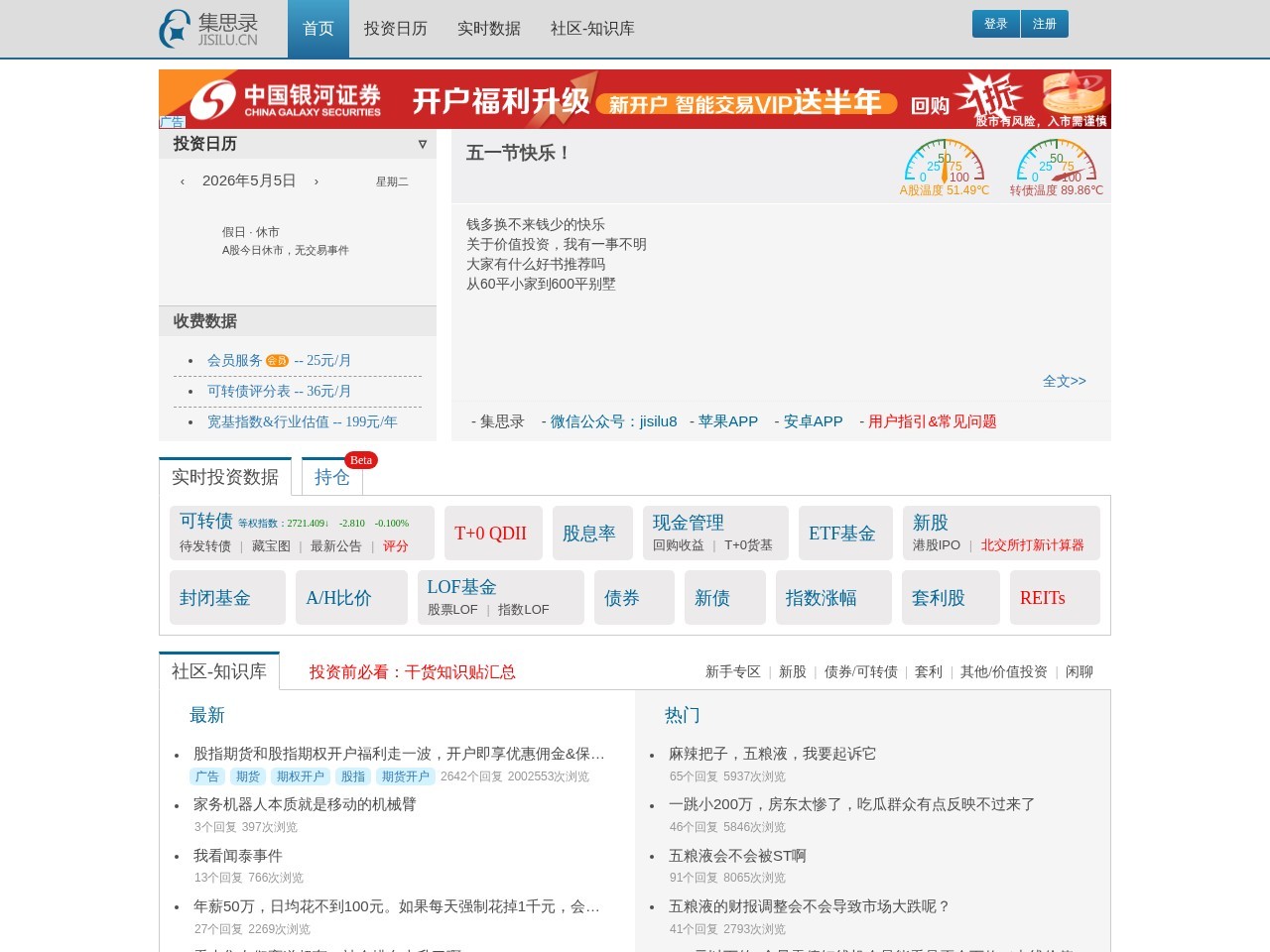Open 股票LOF sublink
Screen dimensions: 1270x952
pos(452,610)
